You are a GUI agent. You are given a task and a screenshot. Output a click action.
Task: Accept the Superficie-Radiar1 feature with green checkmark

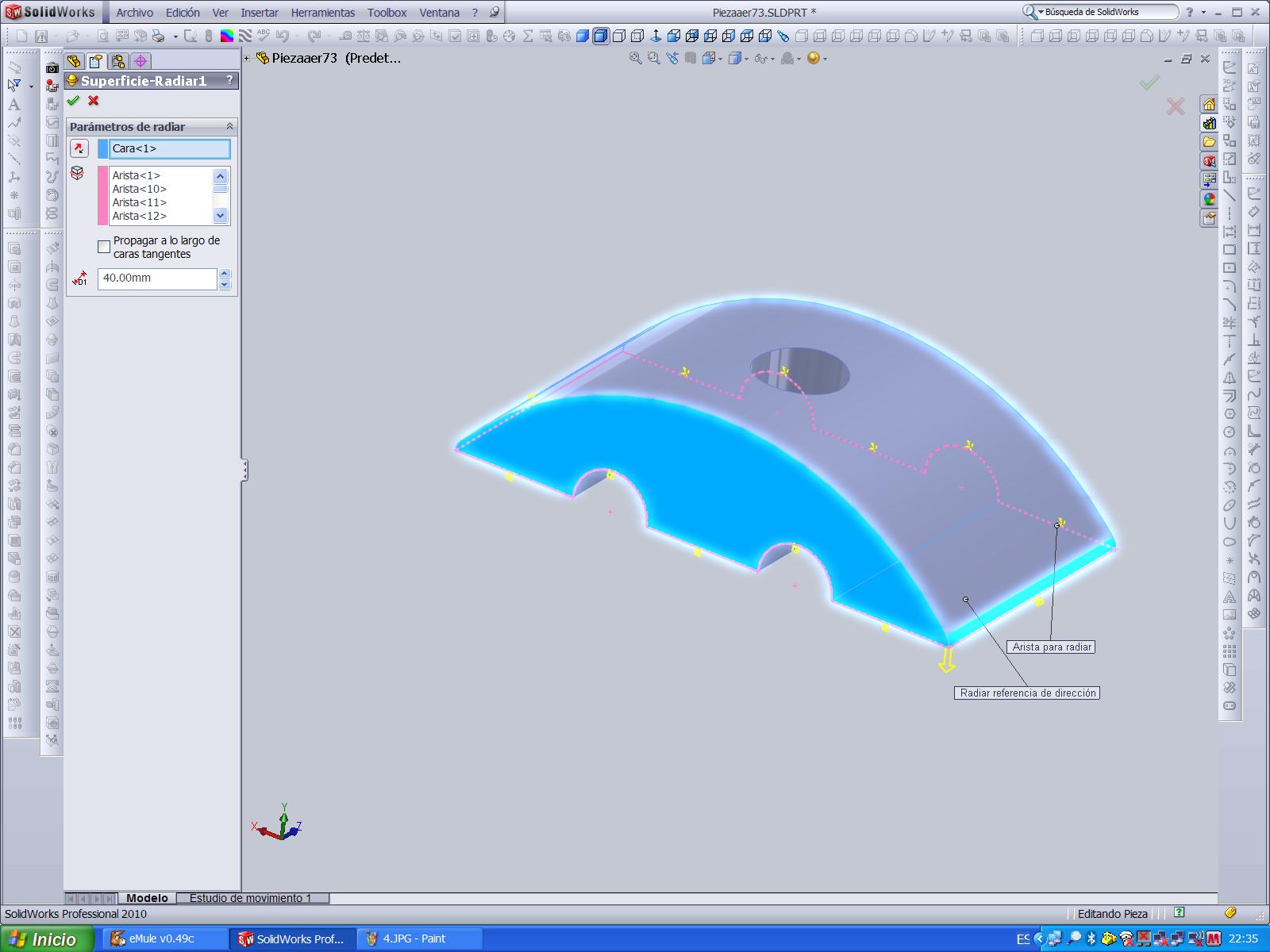(74, 101)
